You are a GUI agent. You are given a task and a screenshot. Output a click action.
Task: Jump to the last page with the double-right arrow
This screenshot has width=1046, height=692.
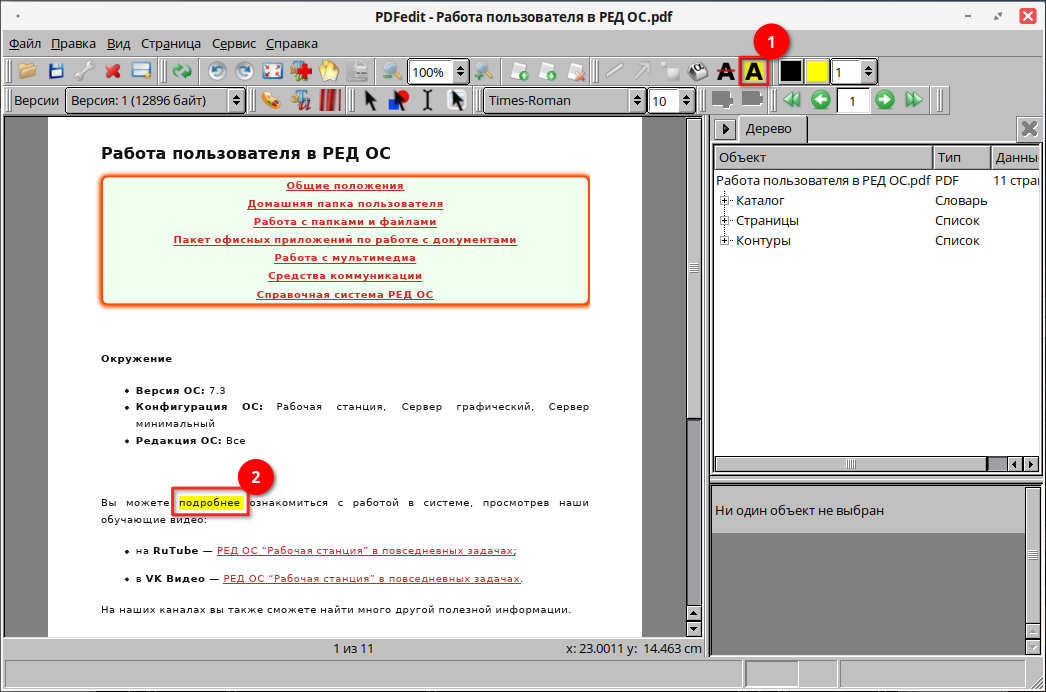(913, 100)
